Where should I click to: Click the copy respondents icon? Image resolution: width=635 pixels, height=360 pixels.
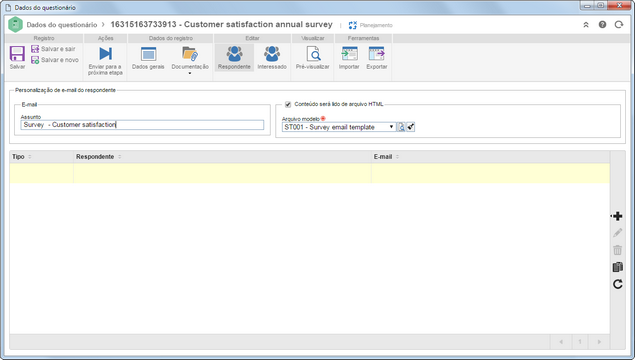click(617, 267)
